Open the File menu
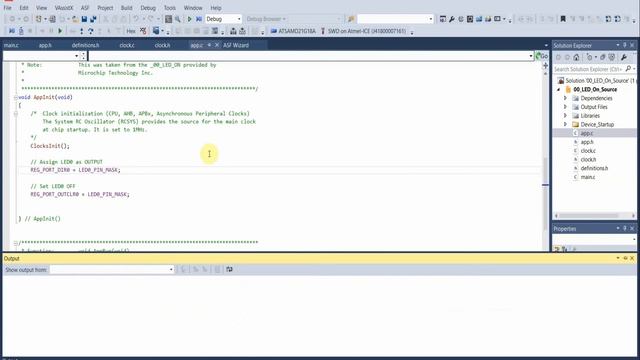 pos(7,8)
